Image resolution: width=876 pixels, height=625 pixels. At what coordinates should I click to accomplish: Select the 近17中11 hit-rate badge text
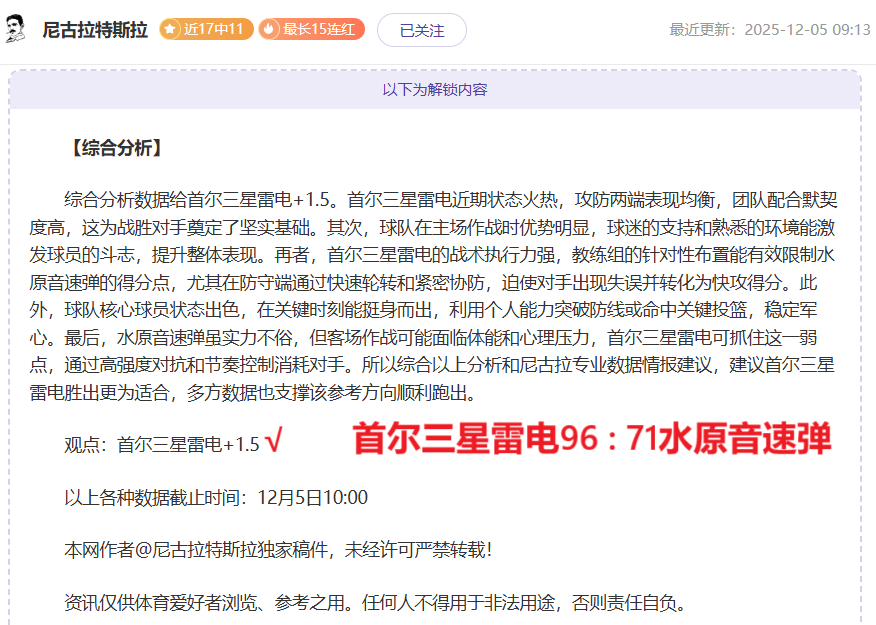(x=214, y=30)
